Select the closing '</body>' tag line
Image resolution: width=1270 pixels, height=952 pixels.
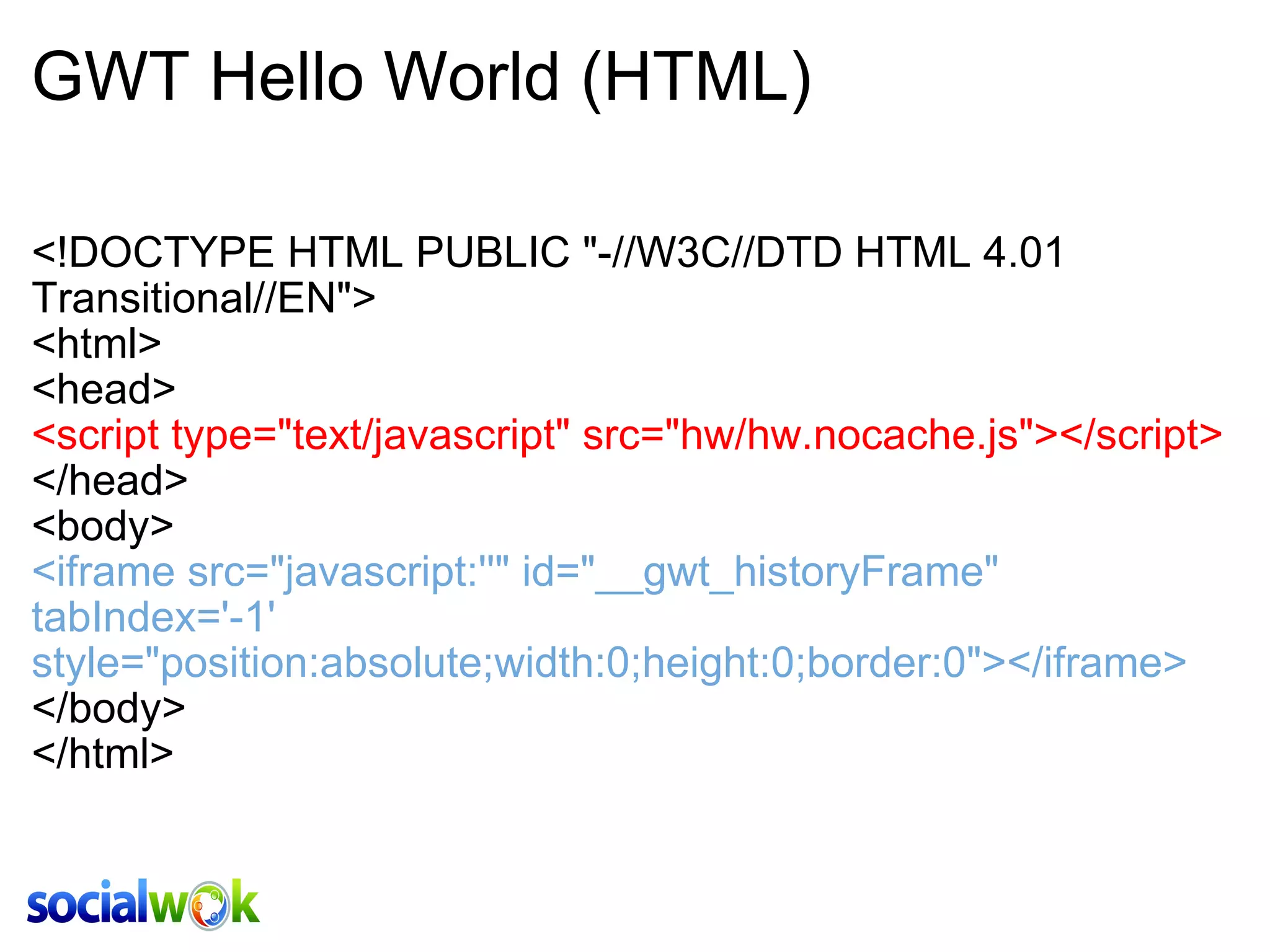pos(109,708)
